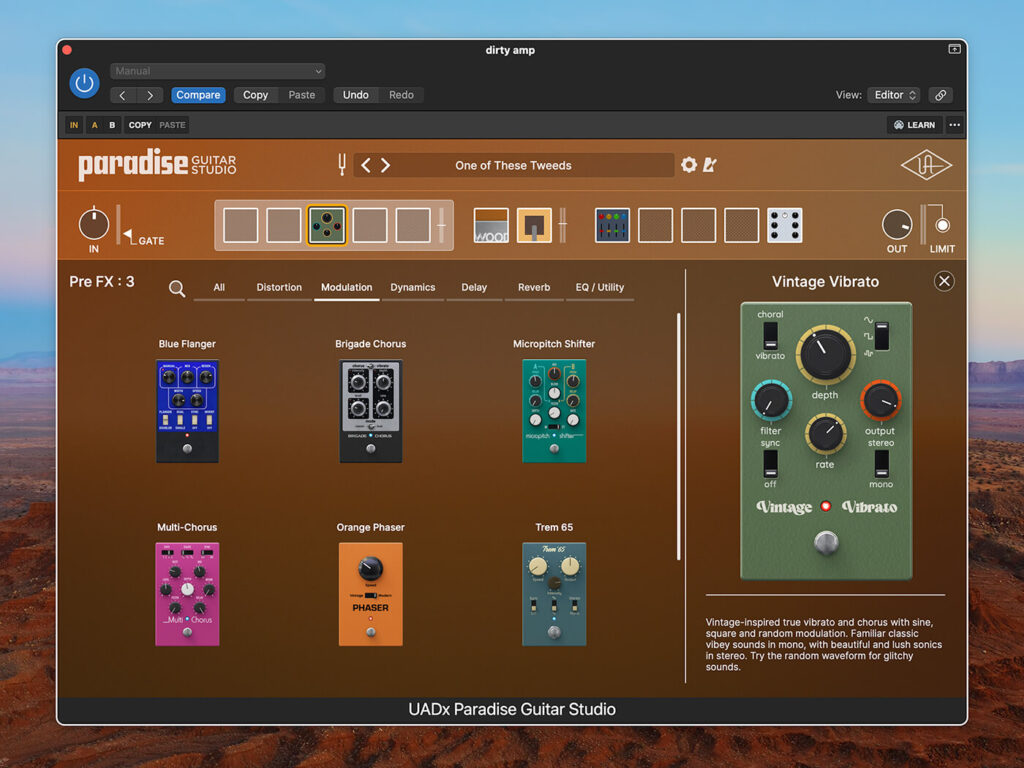Switch to the All tab
The height and width of the screenshot is (768, 1024).
point(219,287)
